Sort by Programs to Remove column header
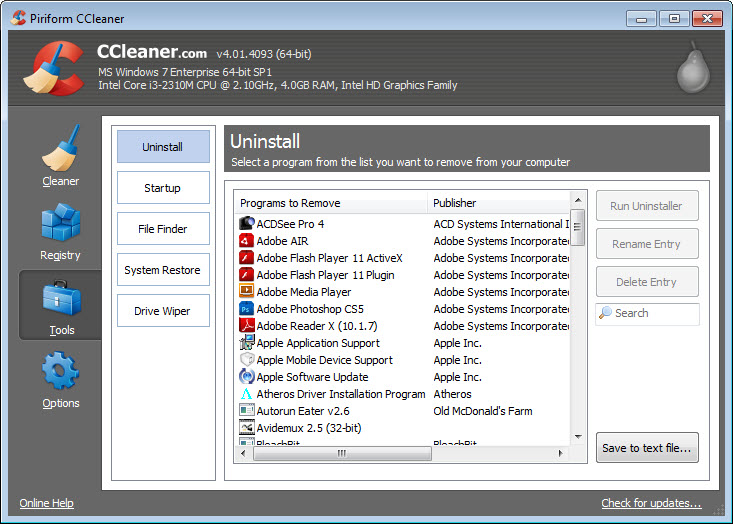The height and width of the screenshot is (524, 733). pos(331,203)
